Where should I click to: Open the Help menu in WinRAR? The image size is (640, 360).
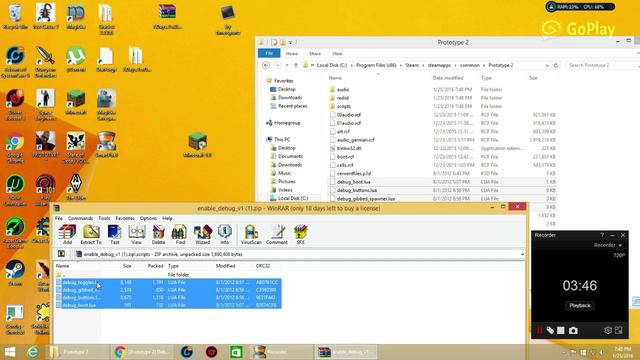coord(167,218)
